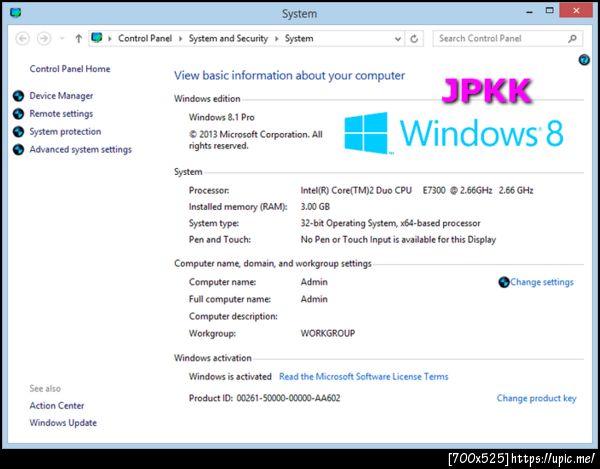Open Windows Update under See also
Viewport: 600px width, 469px height.
coord(63,423)
